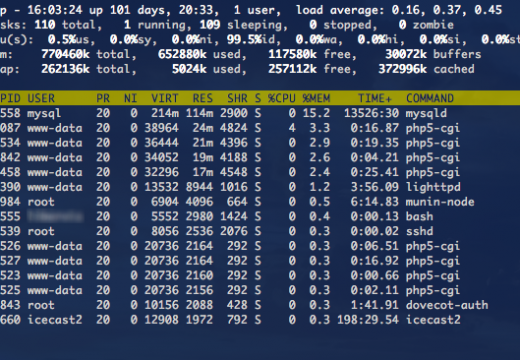Select munin-node time '6:14.83'

tap(375, 202)
